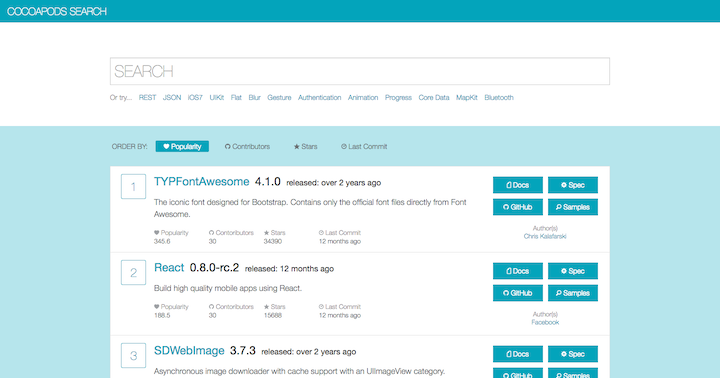
Task: Click the heart icon beside TYPFontAwesome Popularity
Action: coord(157,233)
